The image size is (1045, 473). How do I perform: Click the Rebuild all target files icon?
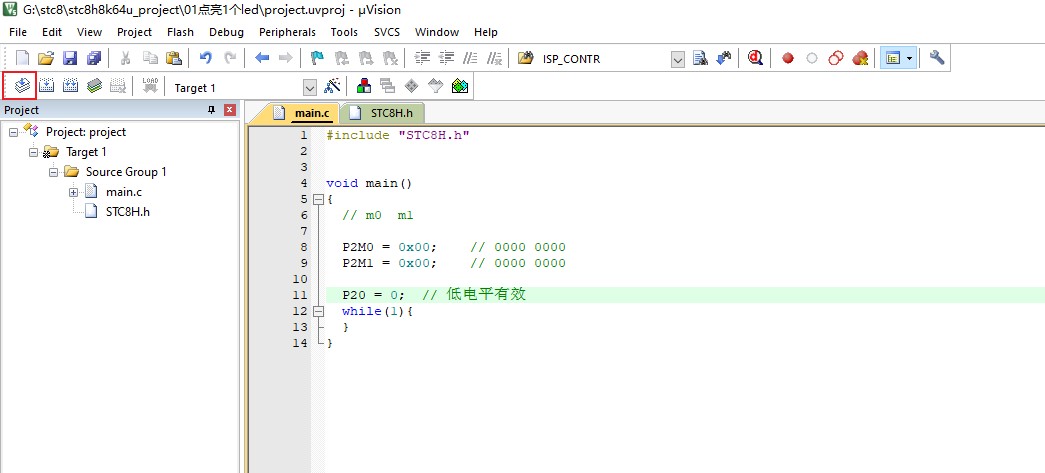click(71, 86)
